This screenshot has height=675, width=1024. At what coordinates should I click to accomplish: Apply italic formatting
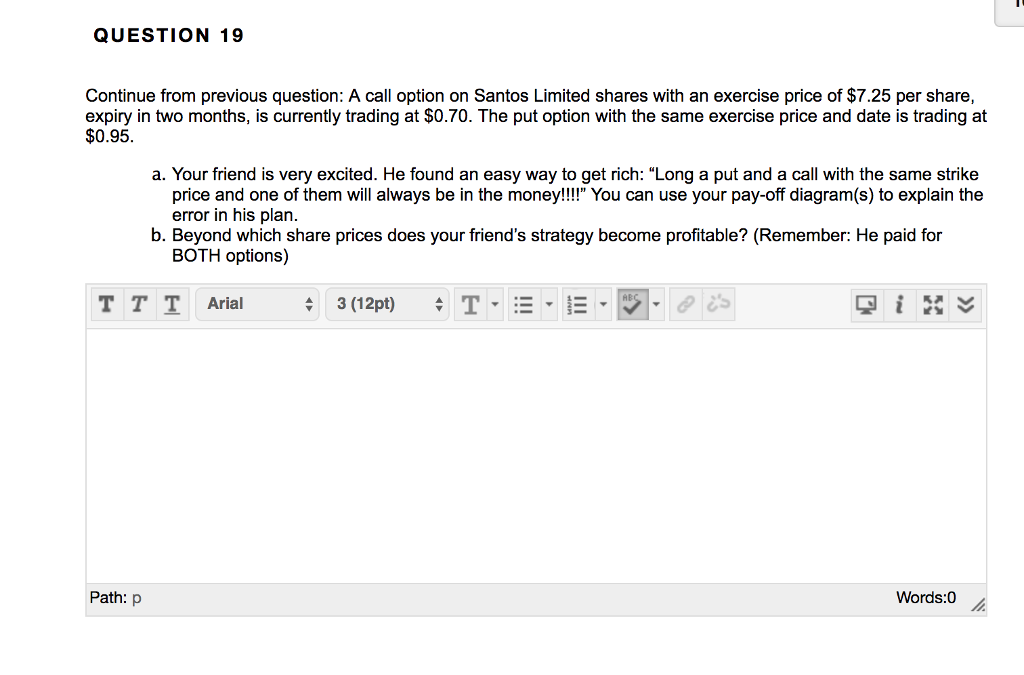tap(139, 304)
